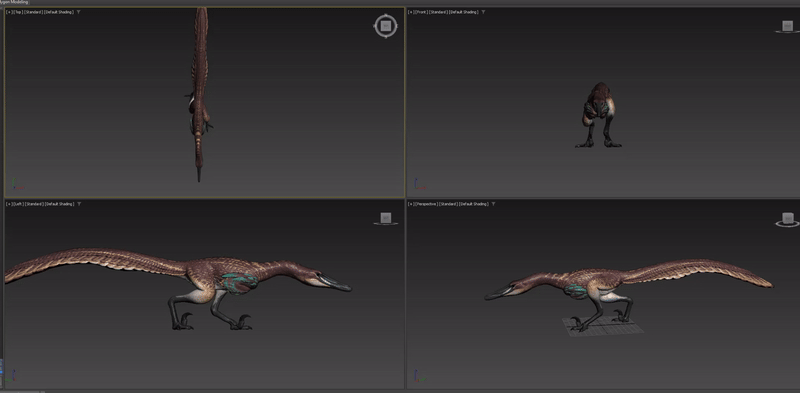Screen dimensions: 800x393
Task: Click the ViewCube in the Top viewport
Action: click(386, 26)
